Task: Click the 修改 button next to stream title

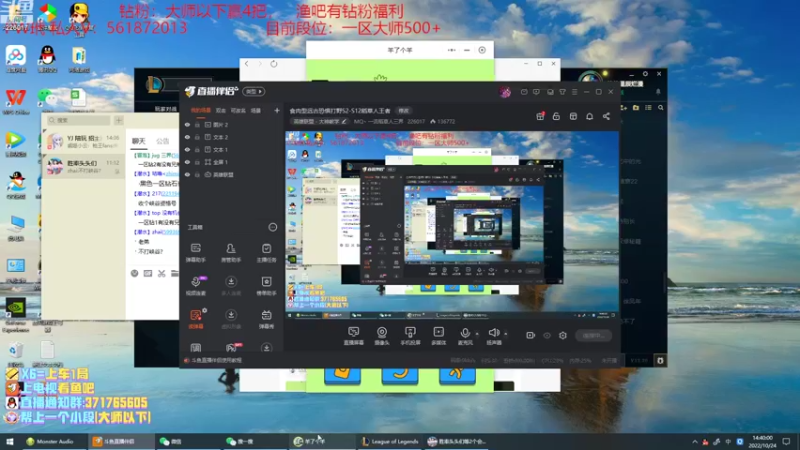Action: pyautogui.click(x=404, y=111)
